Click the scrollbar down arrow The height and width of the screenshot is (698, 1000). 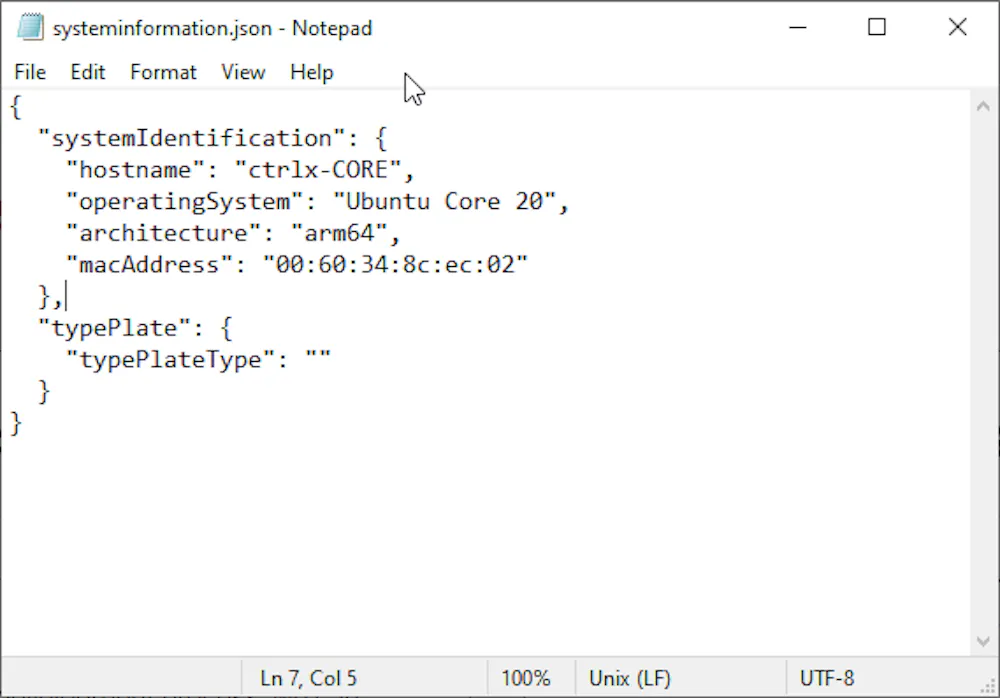[x=983, y=641]
